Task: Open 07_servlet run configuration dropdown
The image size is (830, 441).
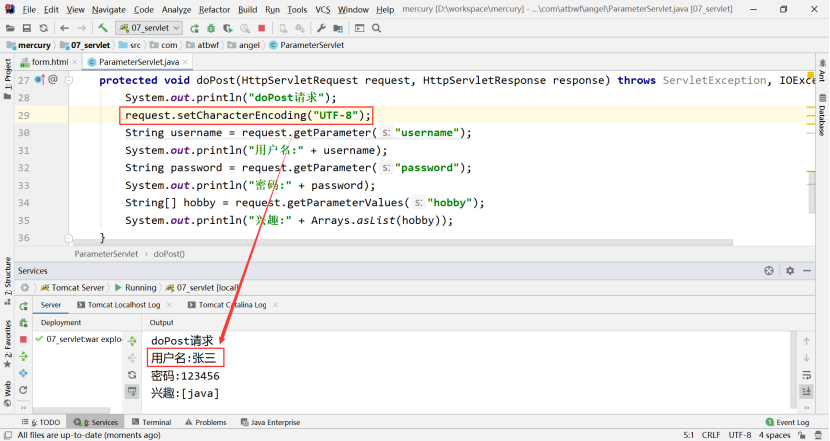Action: [x=149, y=28]
